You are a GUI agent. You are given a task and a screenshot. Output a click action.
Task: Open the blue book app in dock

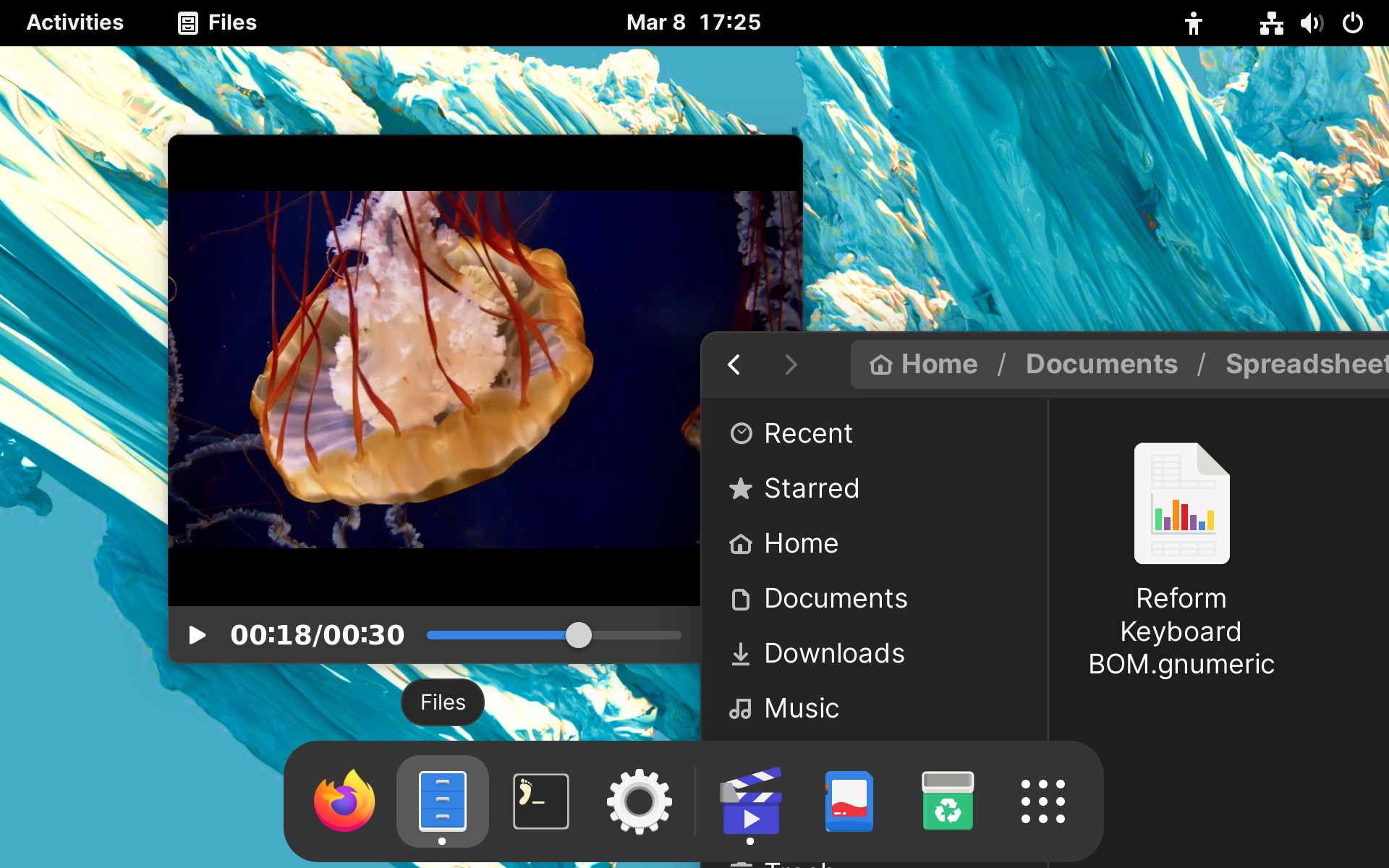click(849, 801)
